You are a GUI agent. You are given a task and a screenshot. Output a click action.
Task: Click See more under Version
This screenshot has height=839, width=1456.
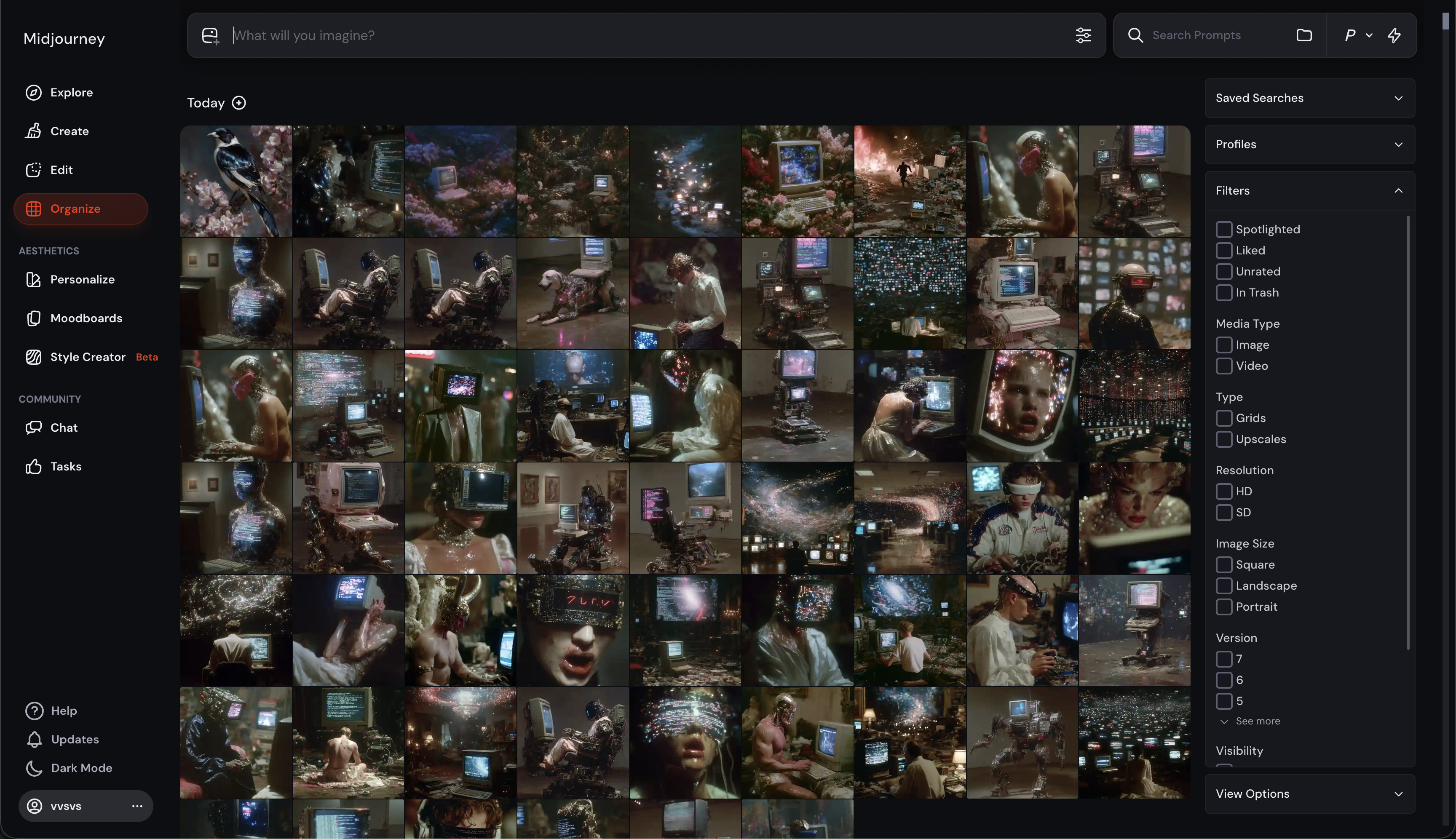tap(1257, 721)
